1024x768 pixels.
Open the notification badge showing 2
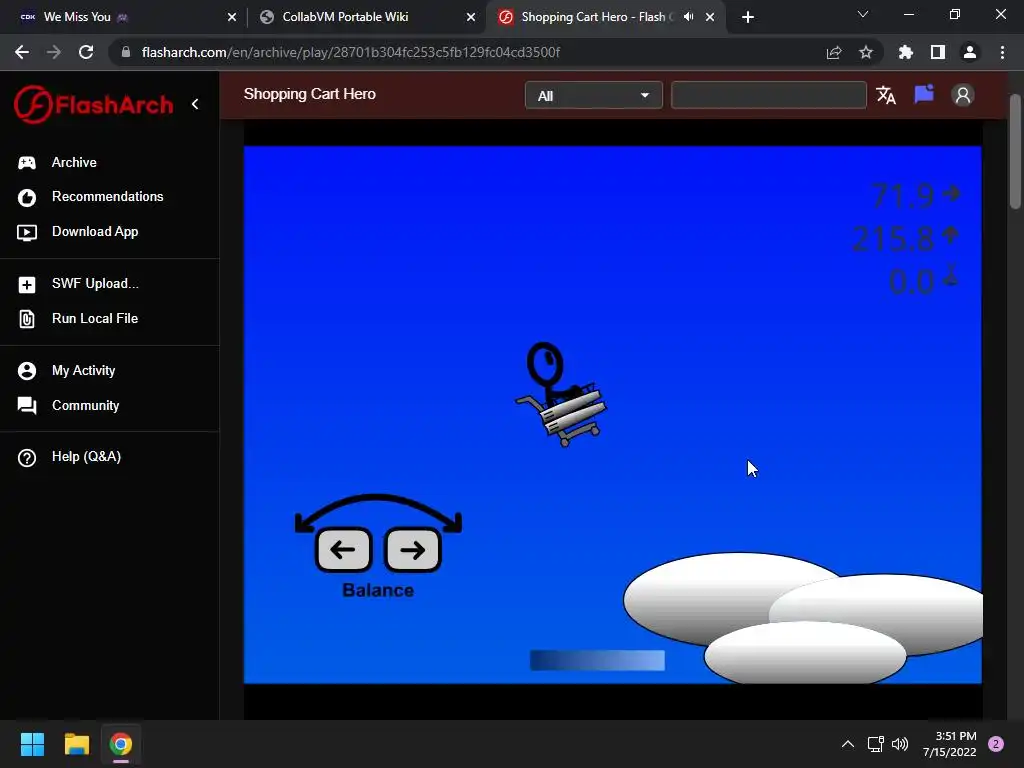(996, 744)
